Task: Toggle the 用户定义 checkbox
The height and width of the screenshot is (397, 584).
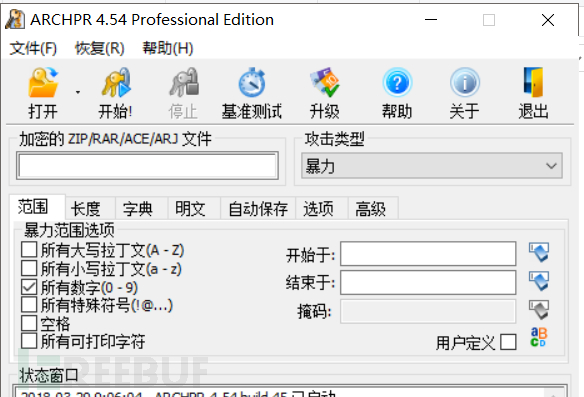Action: (508, 342)
